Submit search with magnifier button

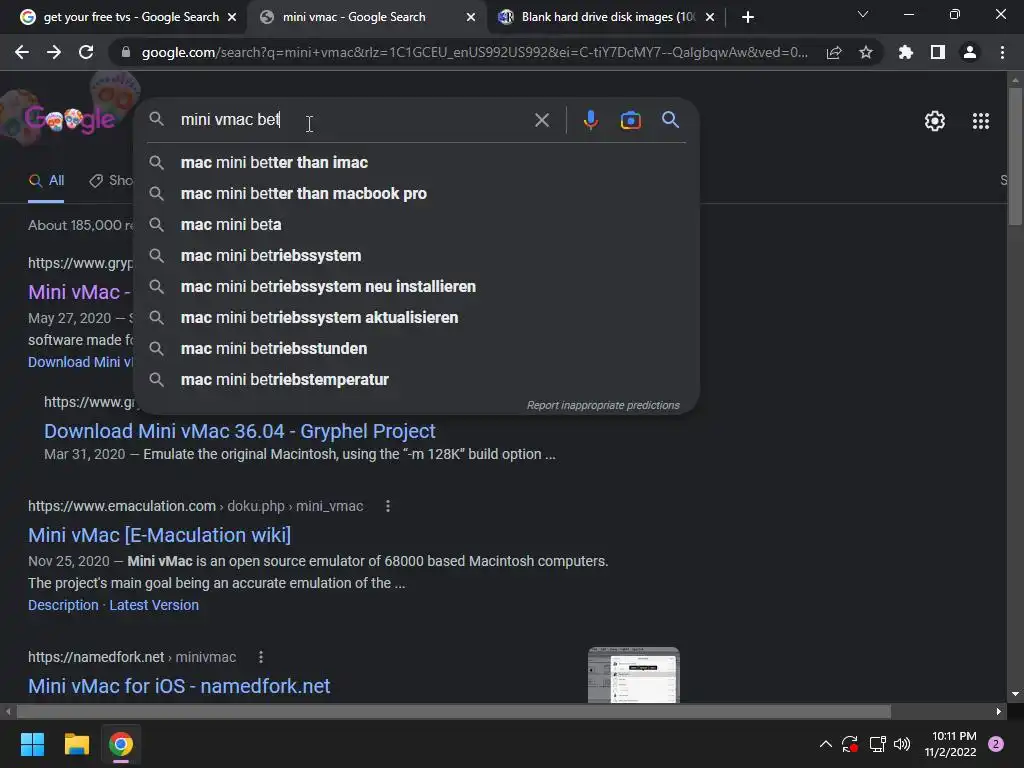point(671,120)
